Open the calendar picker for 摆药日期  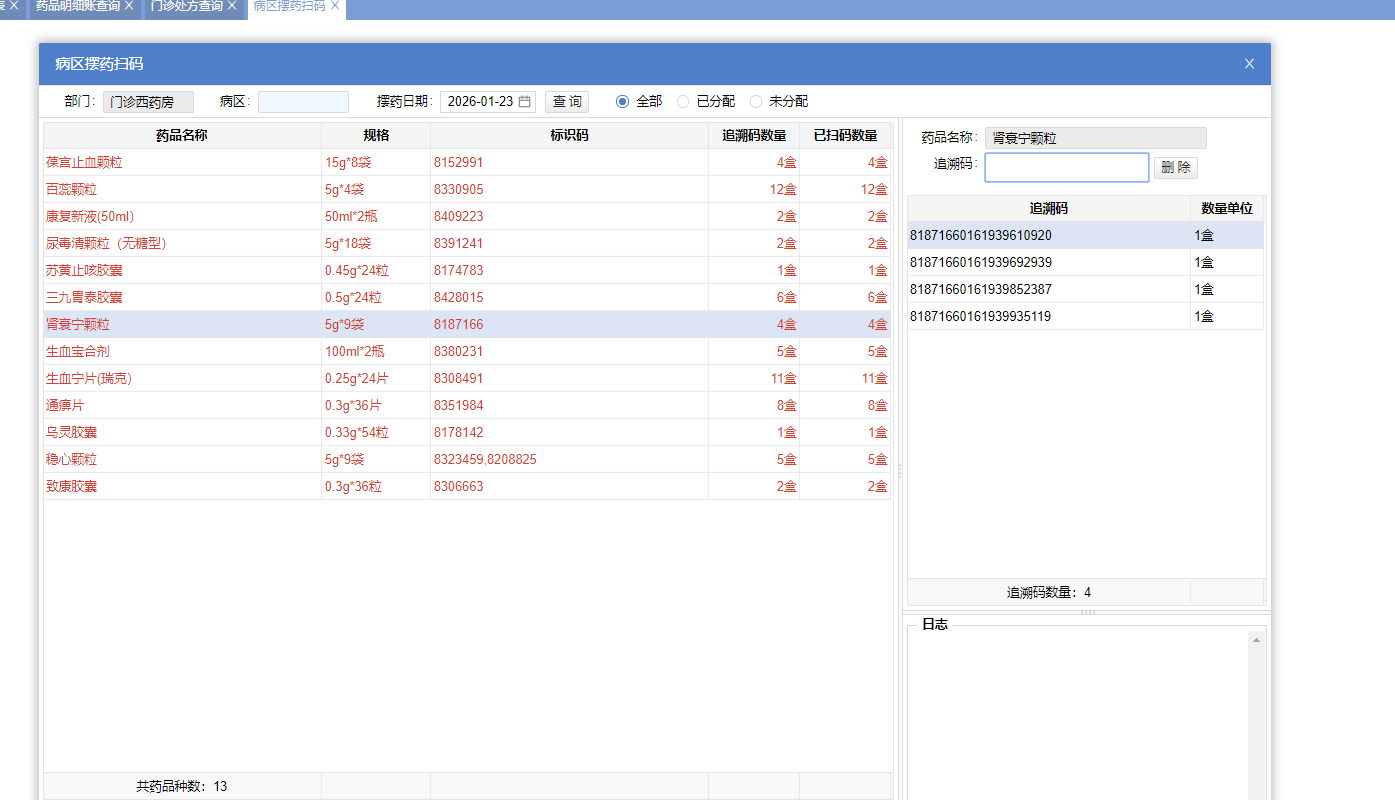point(524,102)
